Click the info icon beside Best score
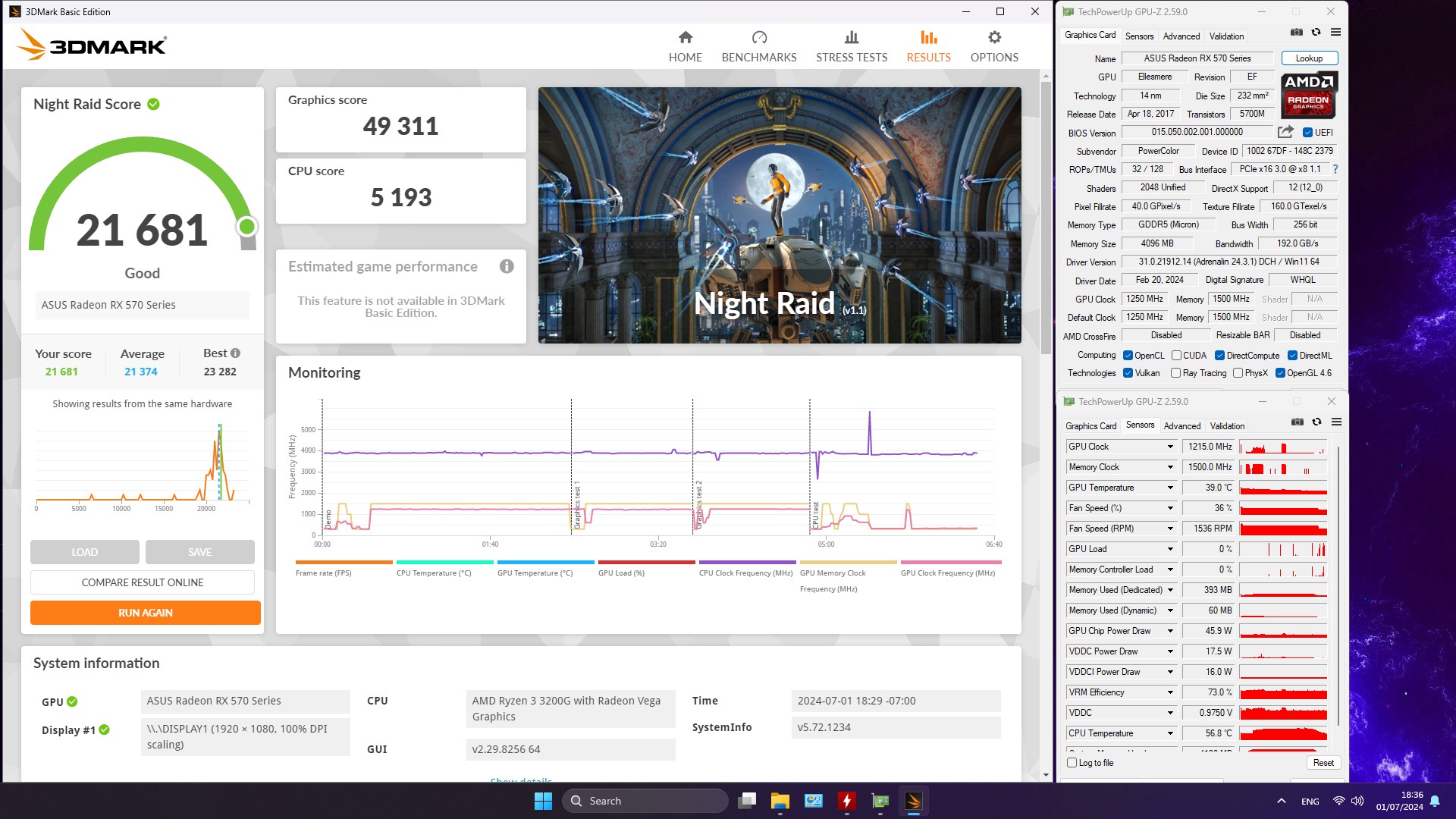 click(x=235, y=353)
